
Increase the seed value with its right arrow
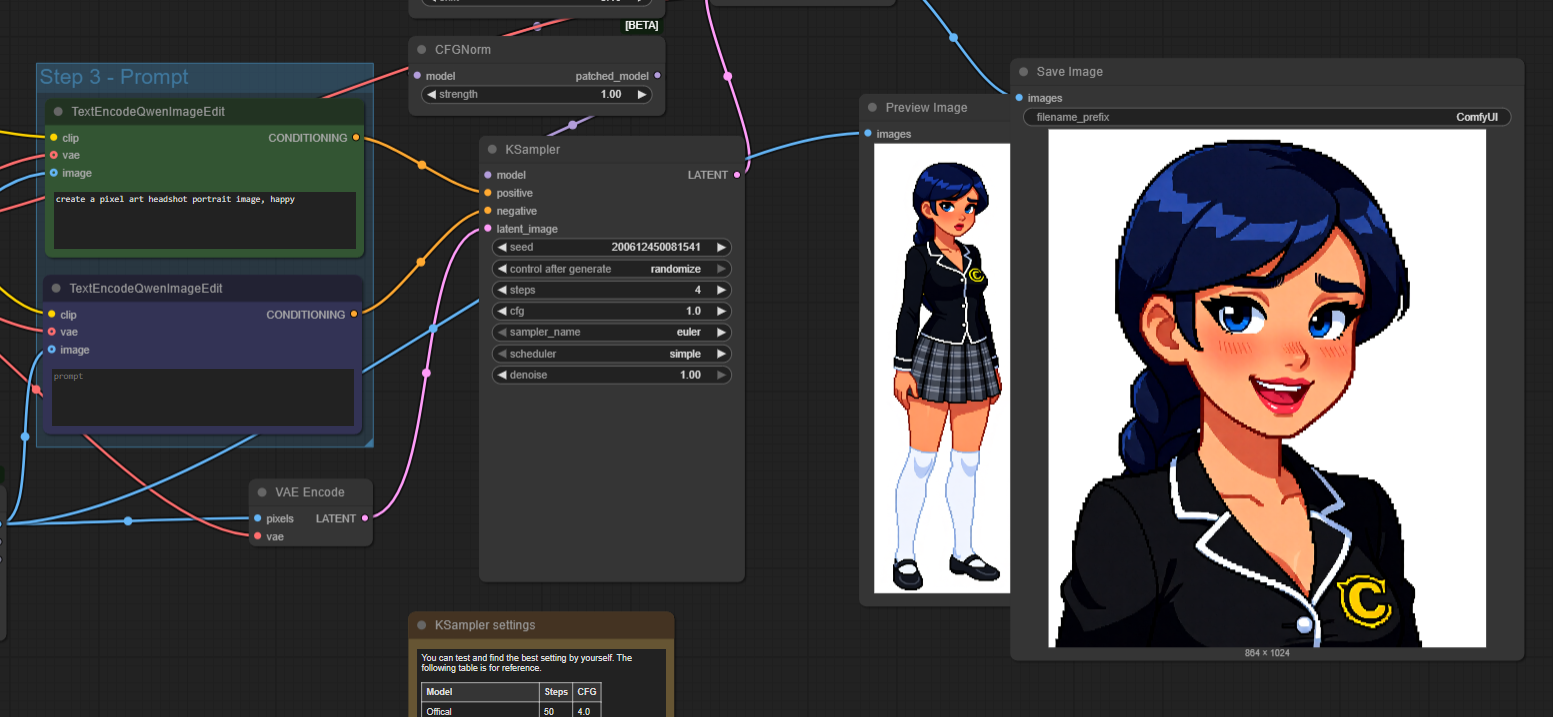click(x=720, y=247)
